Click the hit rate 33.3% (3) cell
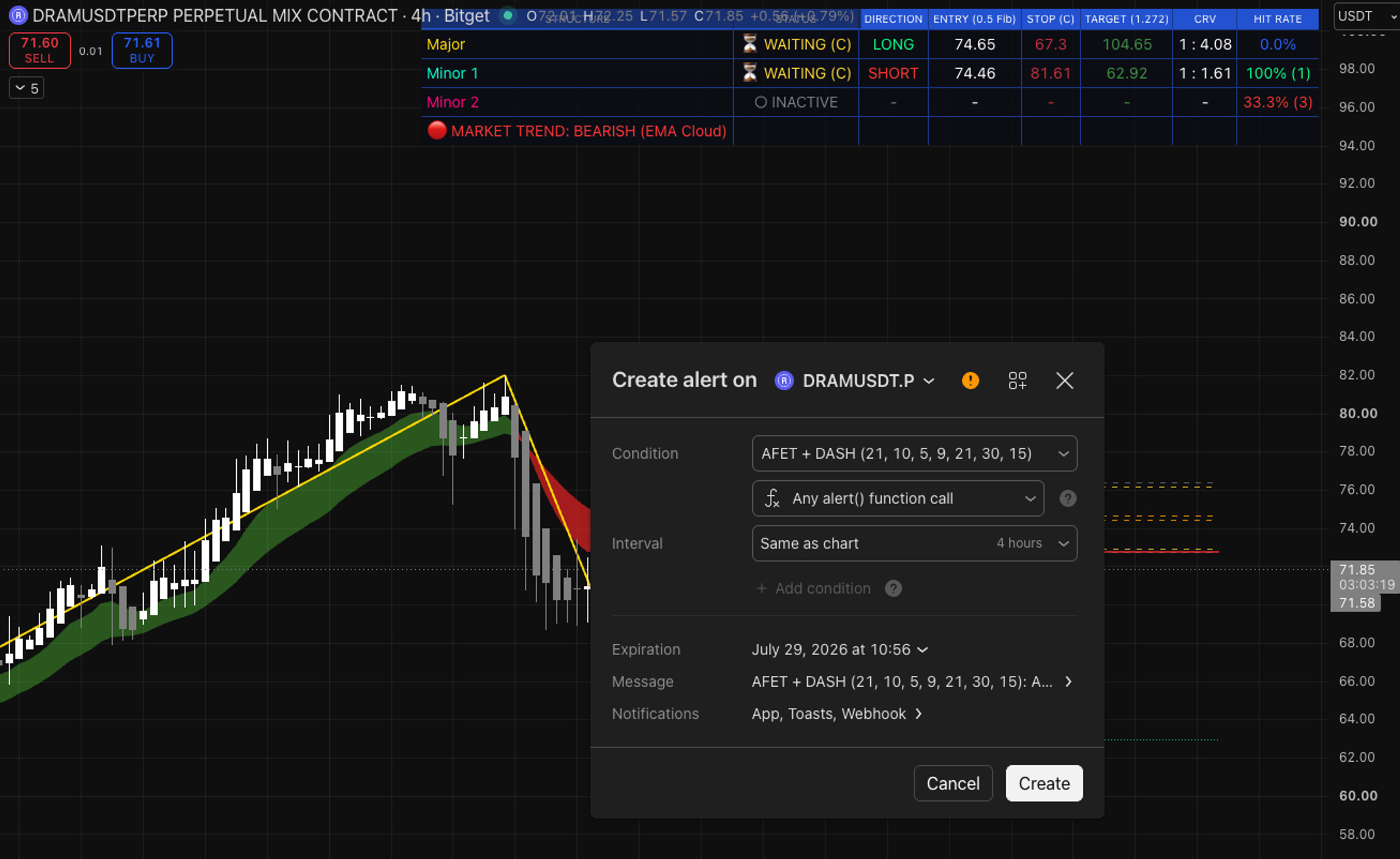Viewport: 1400px width, 859px height. pyautogui.click(x=1278, y=102)
